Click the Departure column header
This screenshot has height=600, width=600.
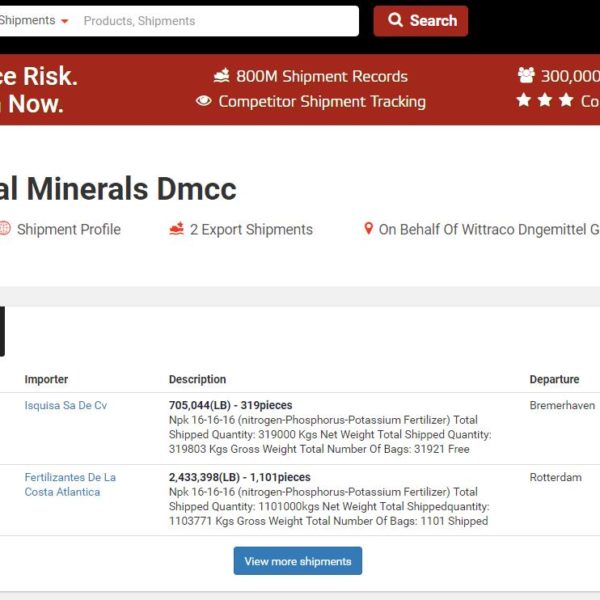[554, 379]
